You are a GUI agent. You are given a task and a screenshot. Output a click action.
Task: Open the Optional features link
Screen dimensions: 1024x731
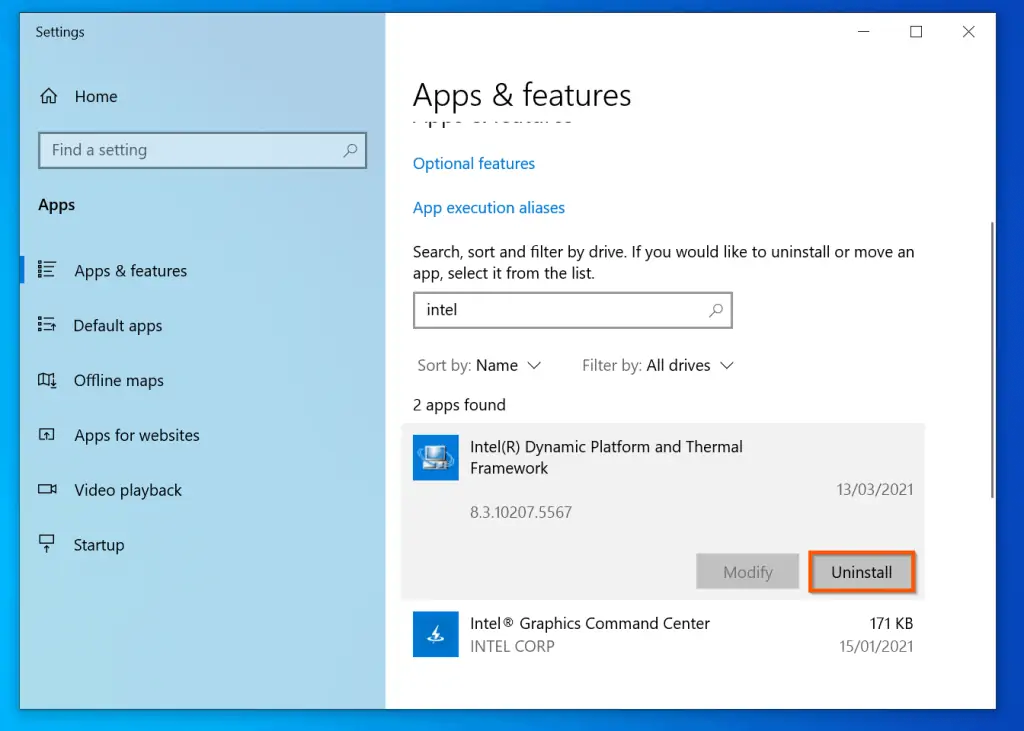coord(474,164)
